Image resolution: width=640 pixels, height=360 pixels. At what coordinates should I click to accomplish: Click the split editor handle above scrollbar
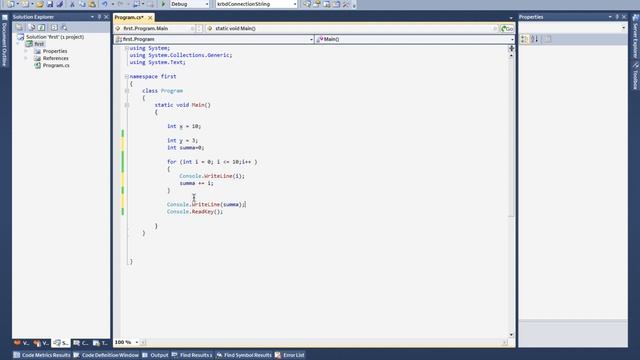[511, 48]
